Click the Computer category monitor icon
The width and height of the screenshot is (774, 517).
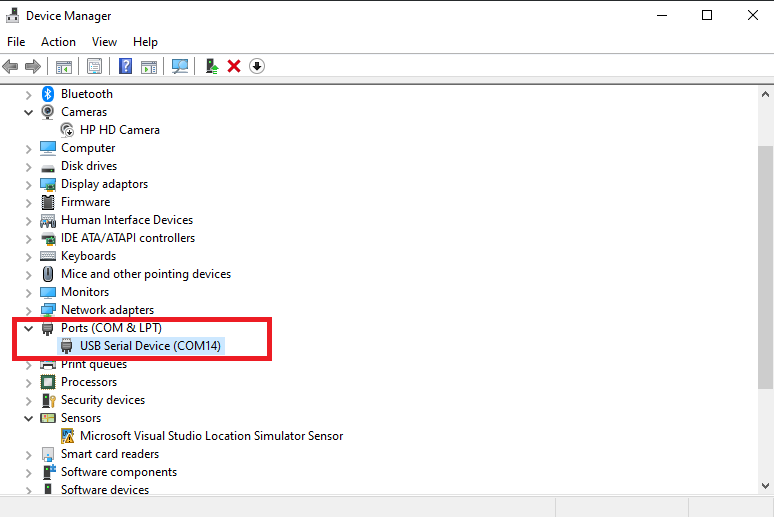48,148
